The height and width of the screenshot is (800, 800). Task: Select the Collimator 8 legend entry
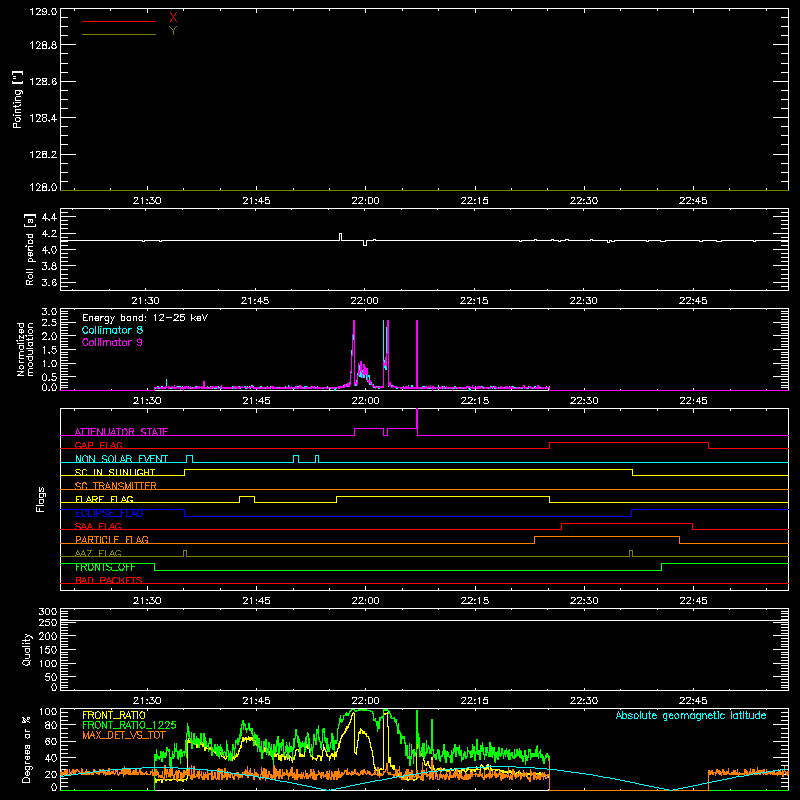pos(112,330)
